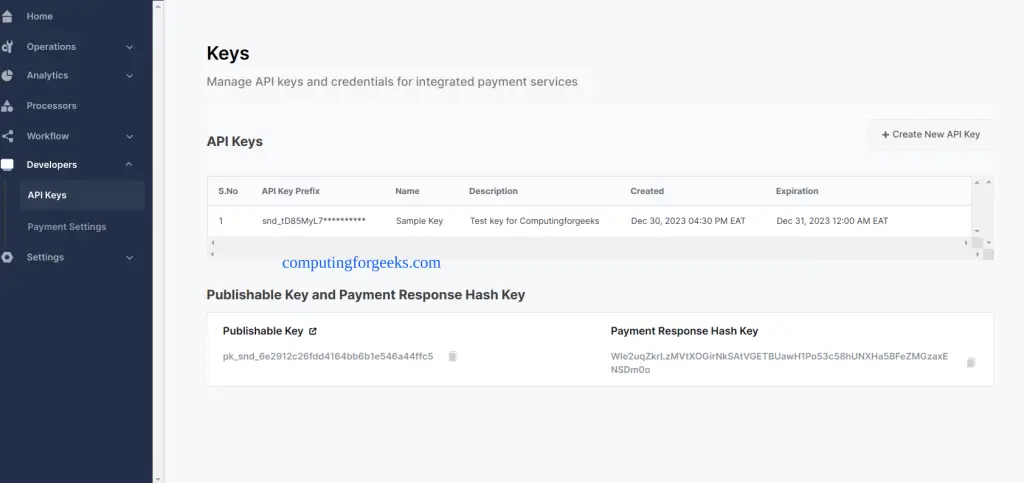Viewport: 1024px width, 483px height.
Task: Expand the Workflow chevron
Action: point(129,136)
